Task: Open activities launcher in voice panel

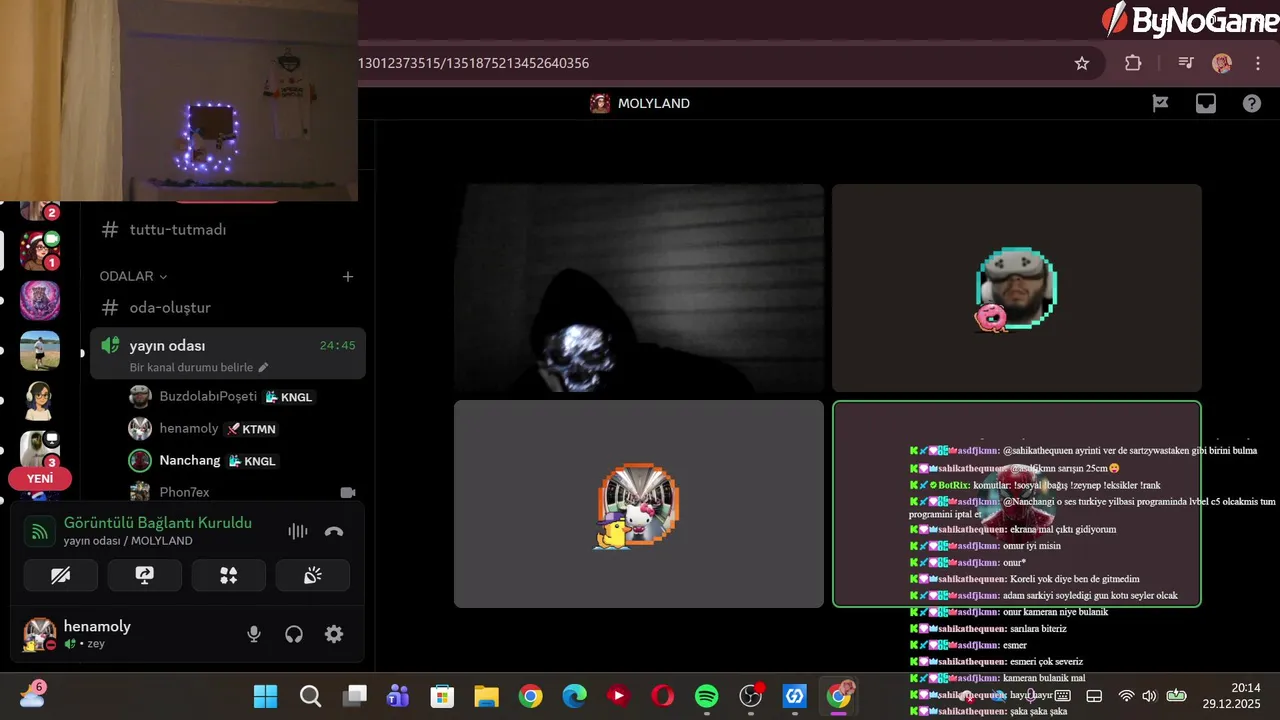Action: [229, 575]
